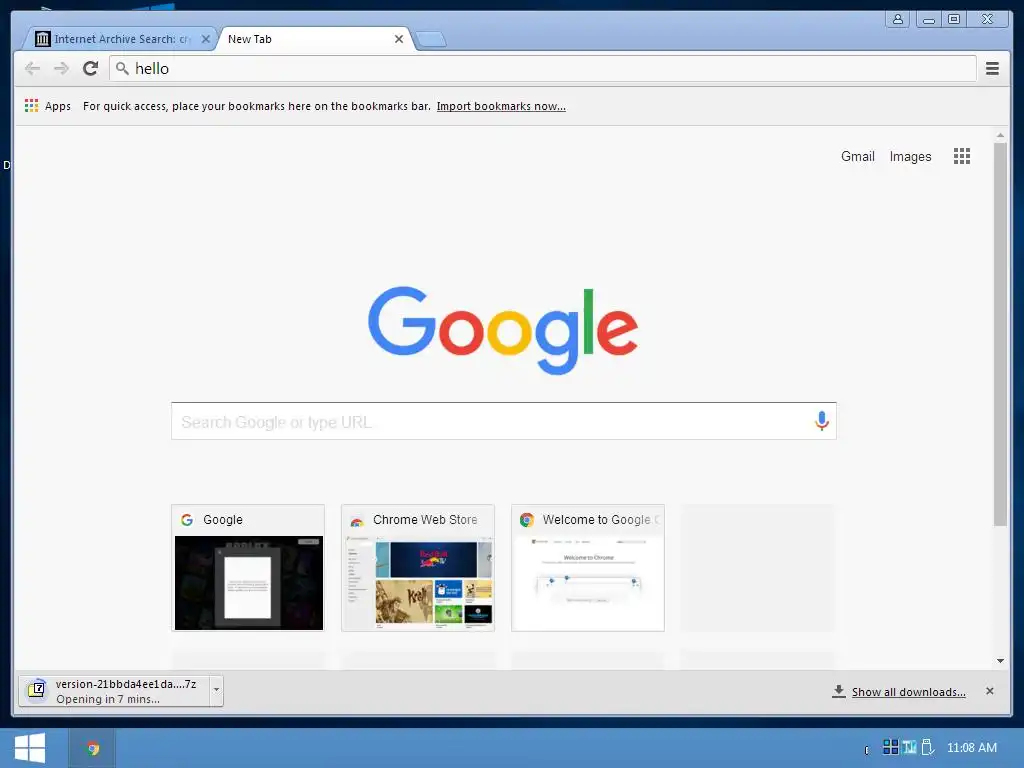Image resolution: width=1024 pixels, height=768 pixels.
Task: Click the 7z file icon in downloads bar
Action: point(37,690)
